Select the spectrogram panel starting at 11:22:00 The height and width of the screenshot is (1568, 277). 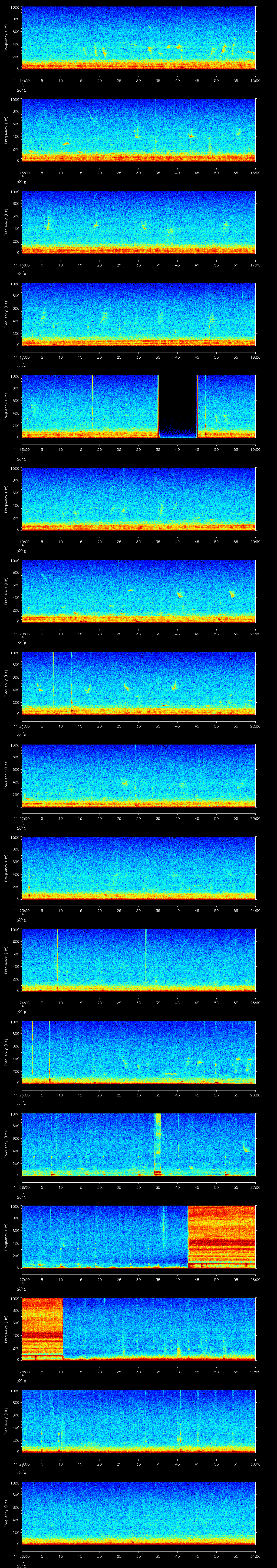pos(139,775)
